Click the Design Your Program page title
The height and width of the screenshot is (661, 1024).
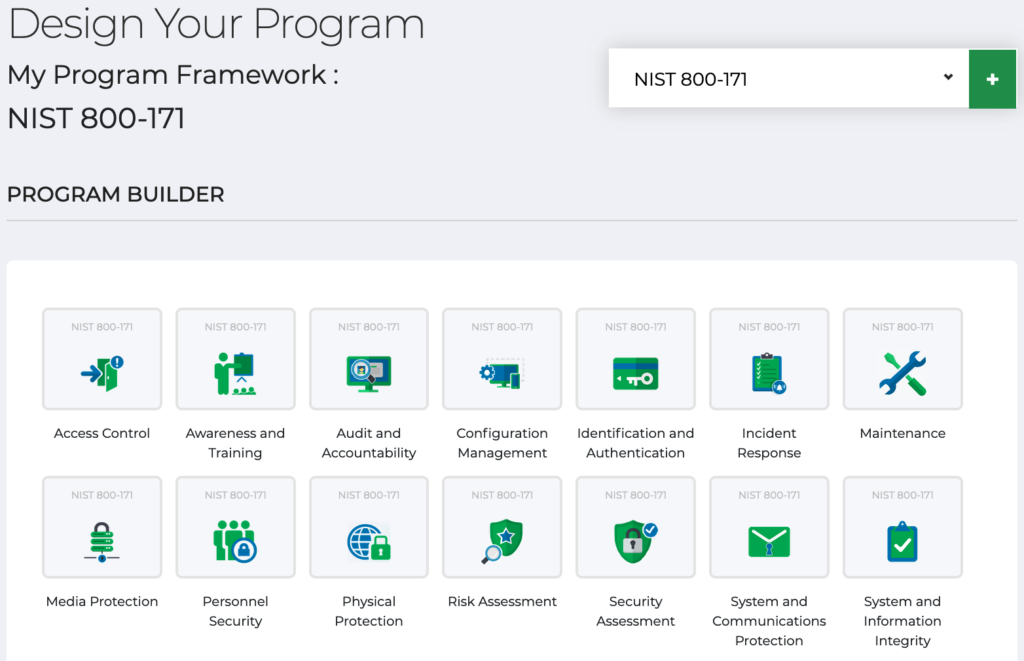(x=216, y=24)
